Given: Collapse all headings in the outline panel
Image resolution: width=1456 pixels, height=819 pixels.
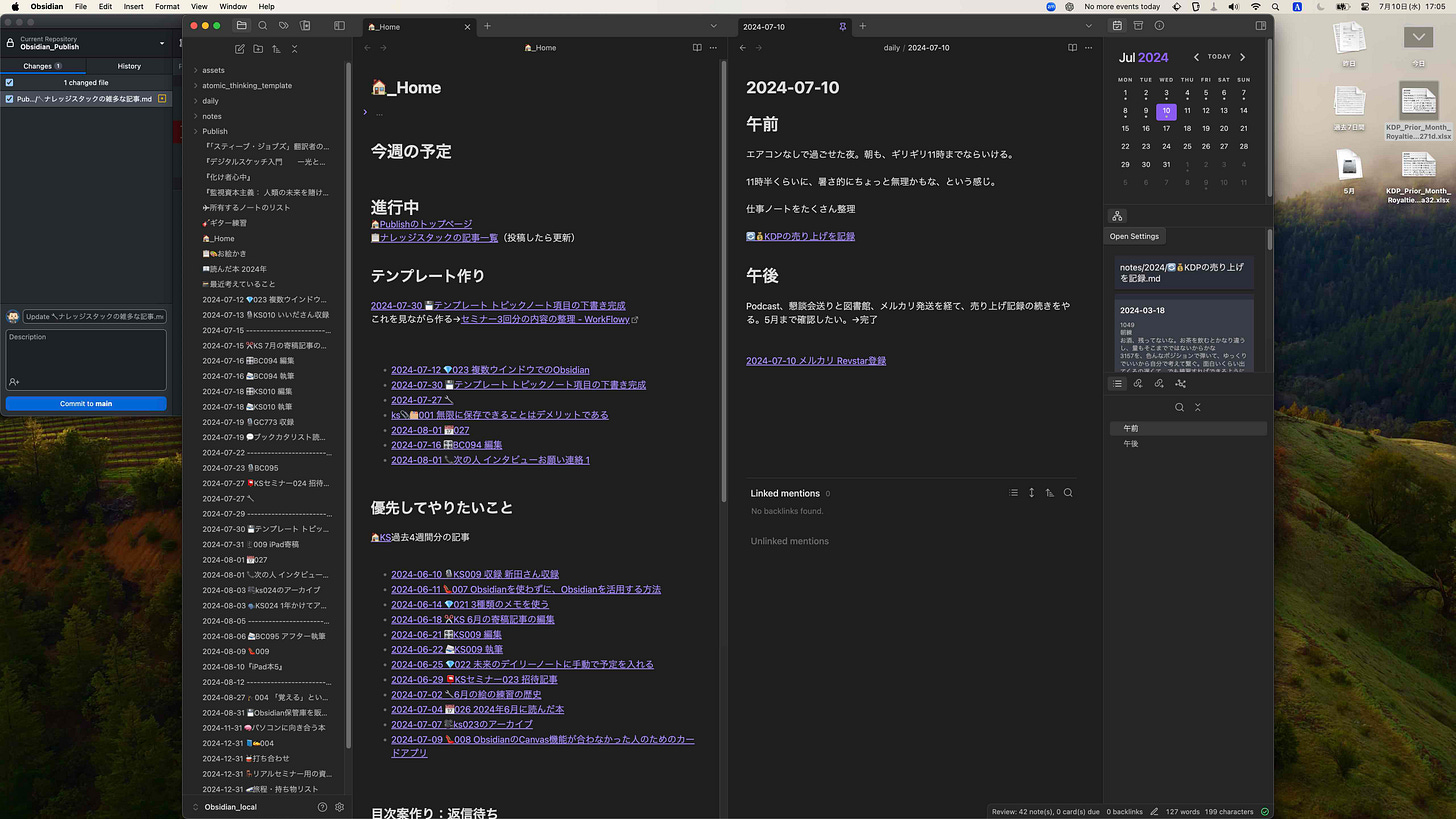Looking at the screenshot, I should pos(1197,407).
